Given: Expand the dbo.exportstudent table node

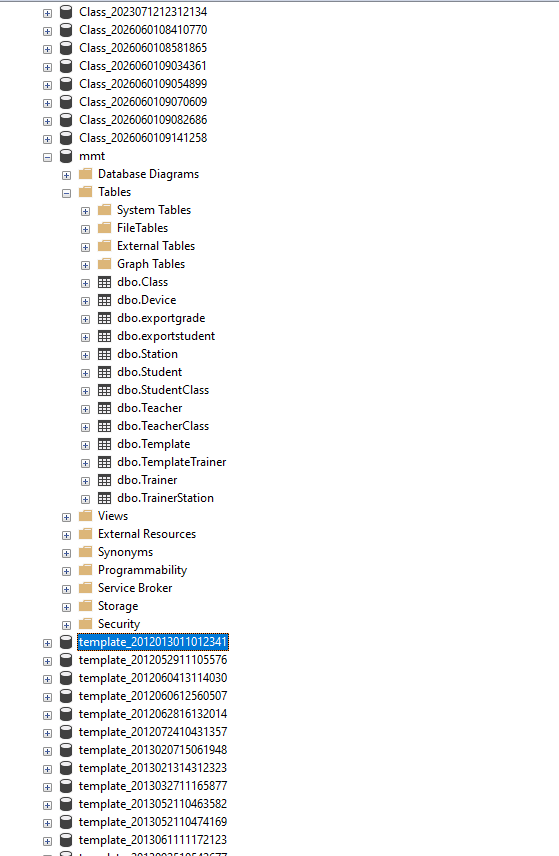Looking at the screenshot, I should 86,337.
